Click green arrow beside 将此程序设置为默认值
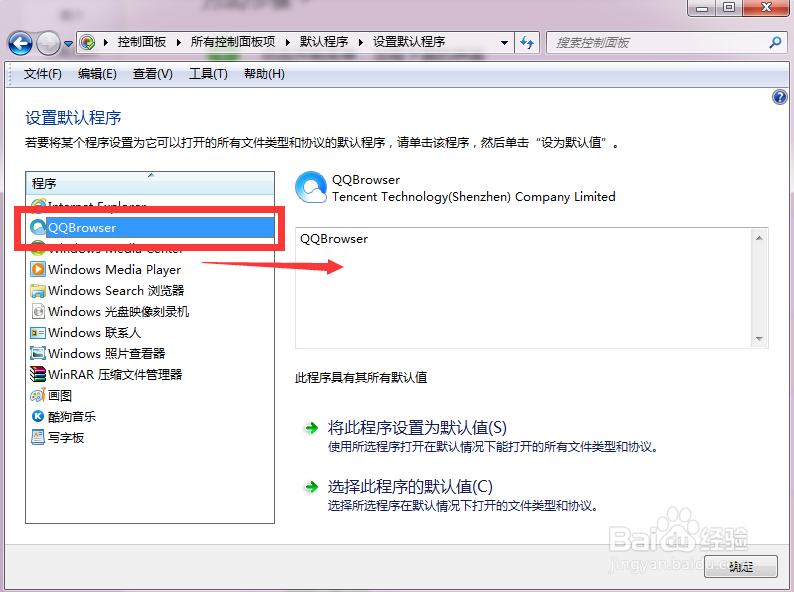 (x=311, y=428)
